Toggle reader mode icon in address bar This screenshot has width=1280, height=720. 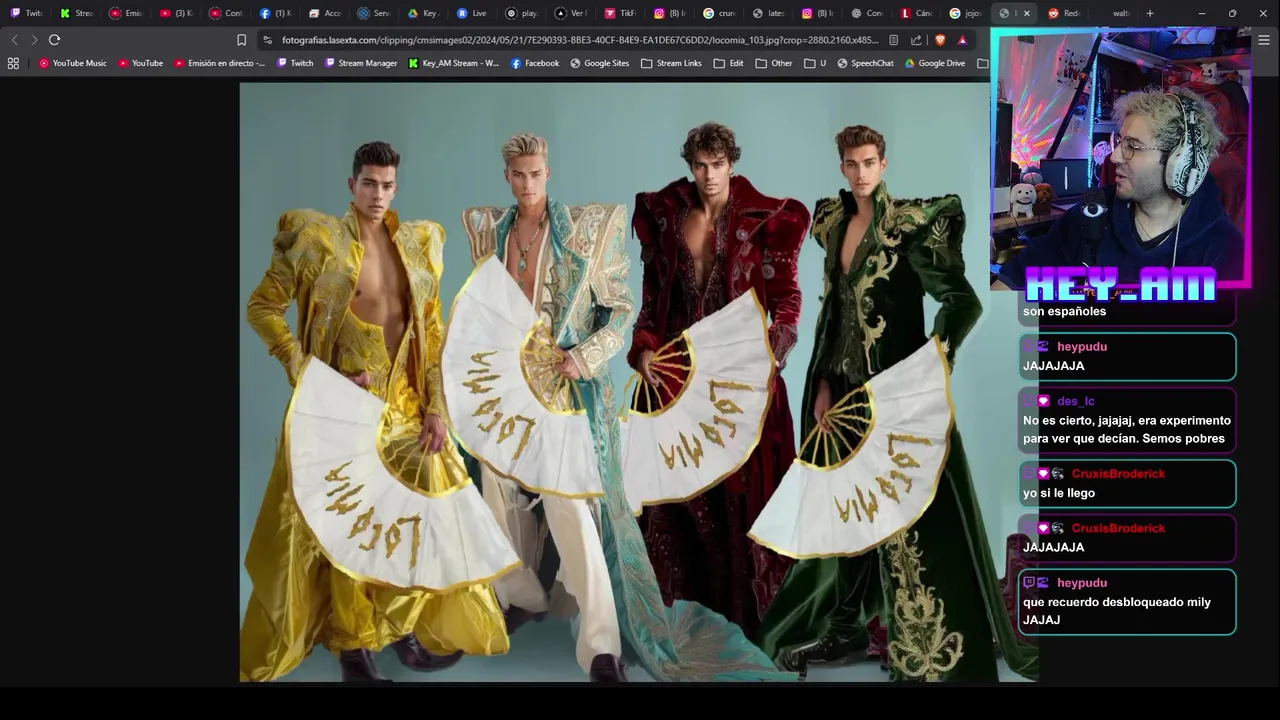click(893, 40)
